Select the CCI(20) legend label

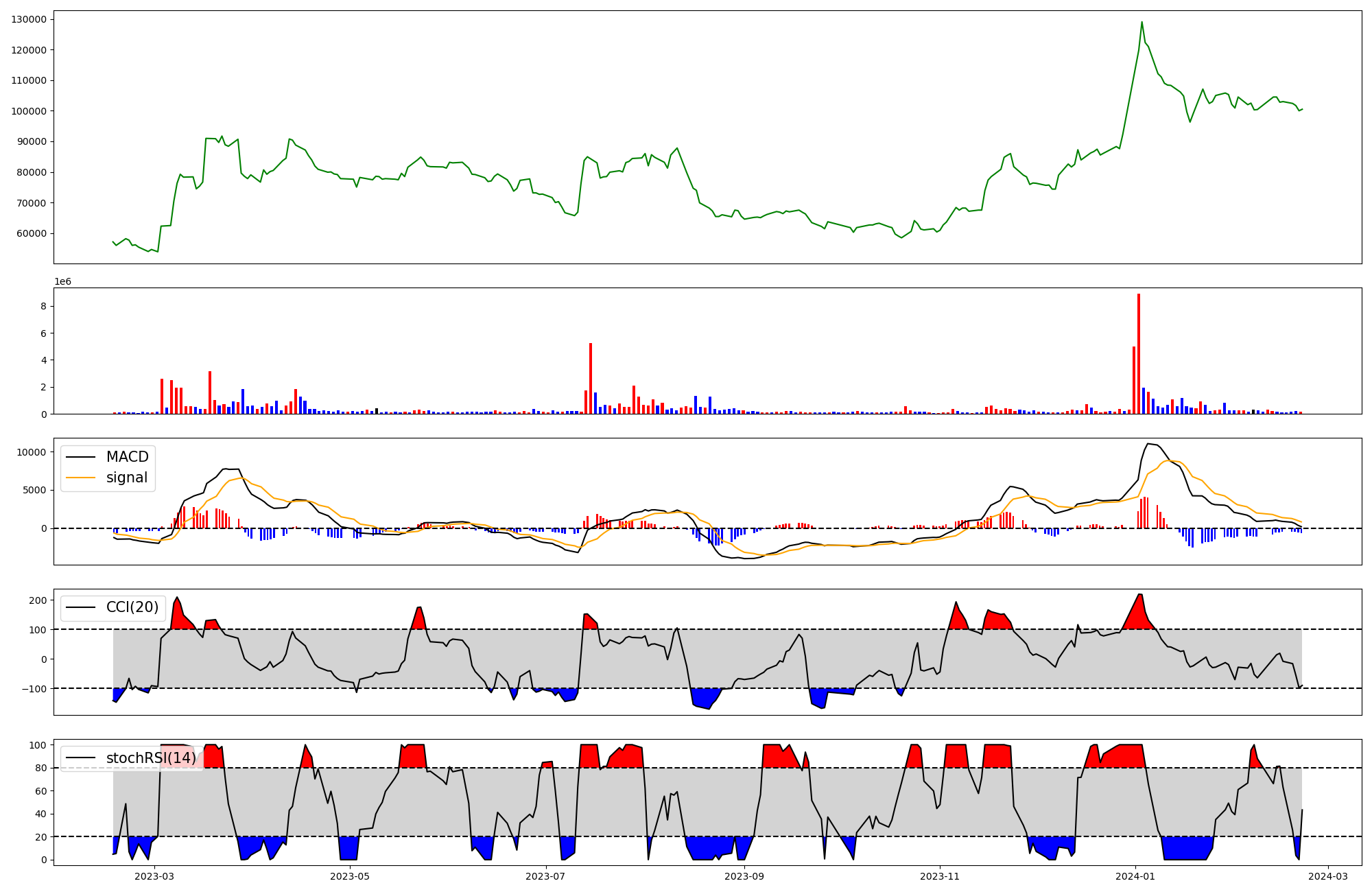pos(132,607)
